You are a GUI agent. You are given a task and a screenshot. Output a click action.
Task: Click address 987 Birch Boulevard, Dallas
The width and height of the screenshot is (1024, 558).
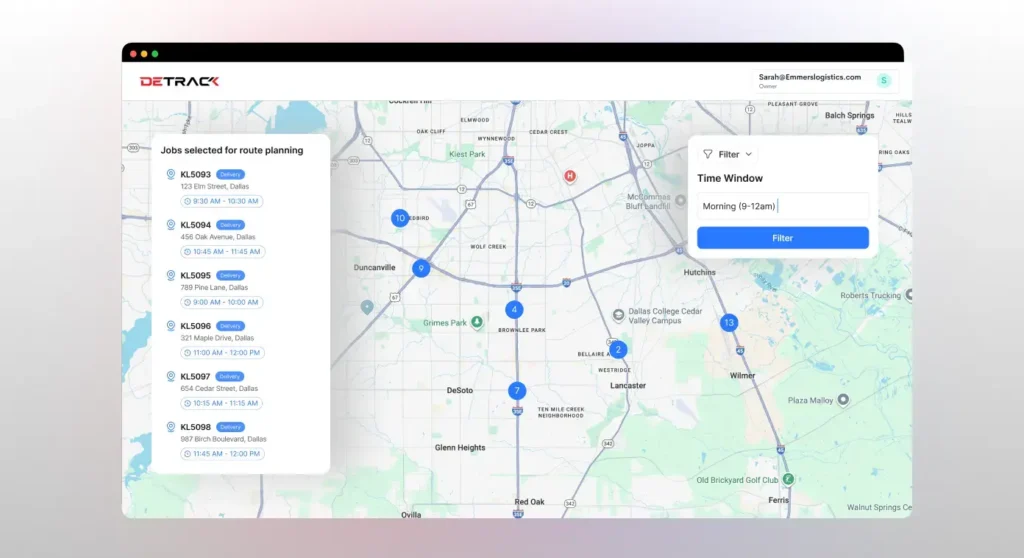(223, 439)
